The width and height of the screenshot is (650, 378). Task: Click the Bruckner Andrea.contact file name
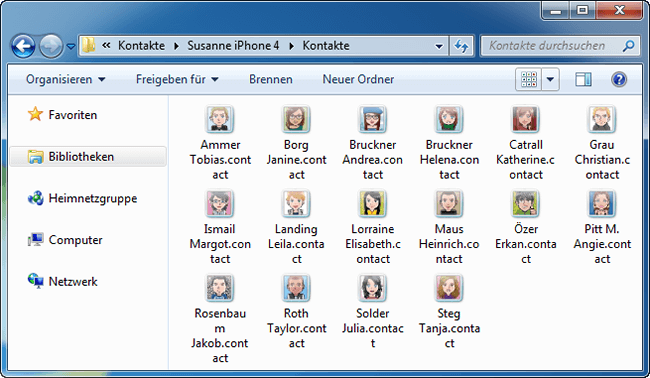(x=373, y=160)
